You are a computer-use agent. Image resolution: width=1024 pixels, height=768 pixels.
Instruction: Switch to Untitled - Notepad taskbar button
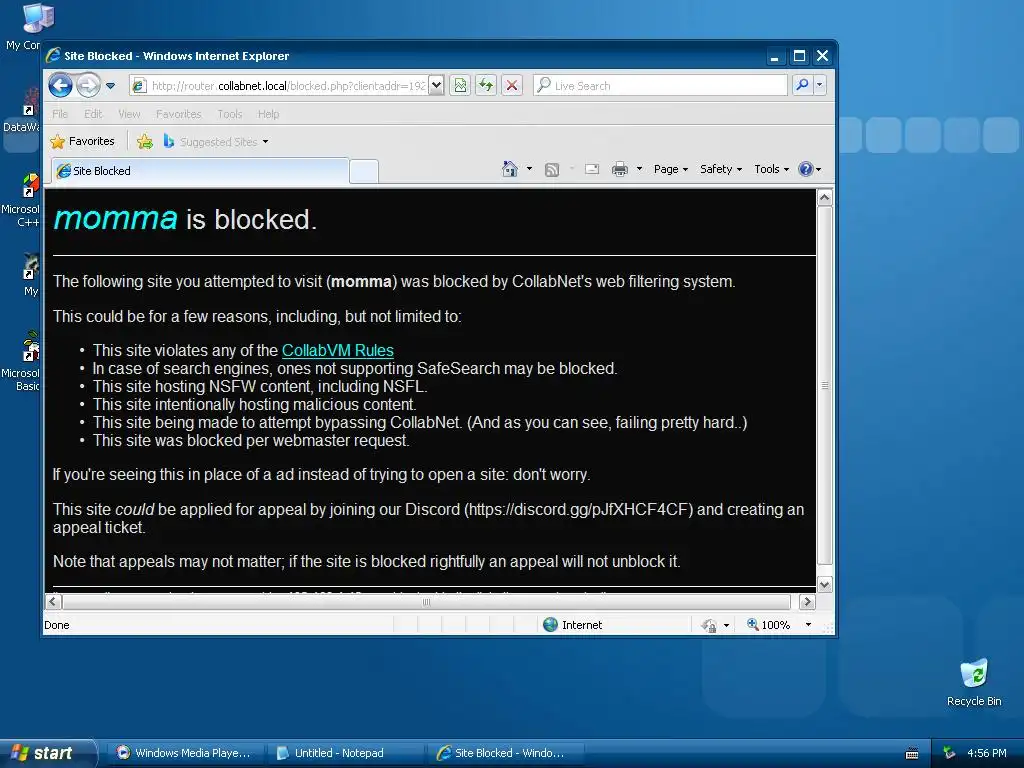click(x=344, y=753)
